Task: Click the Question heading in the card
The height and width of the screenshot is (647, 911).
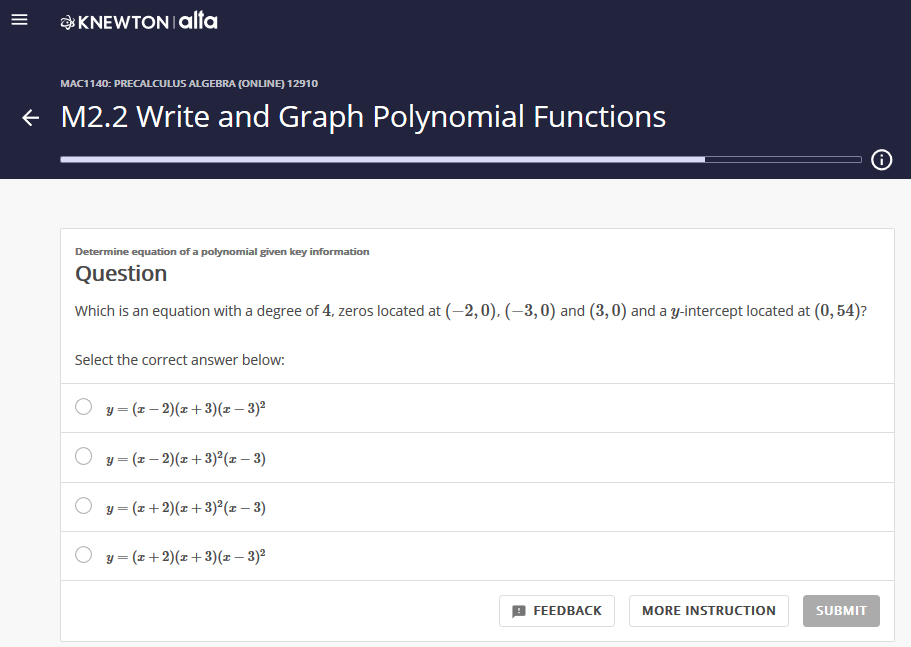Action: tap(121, 273)
